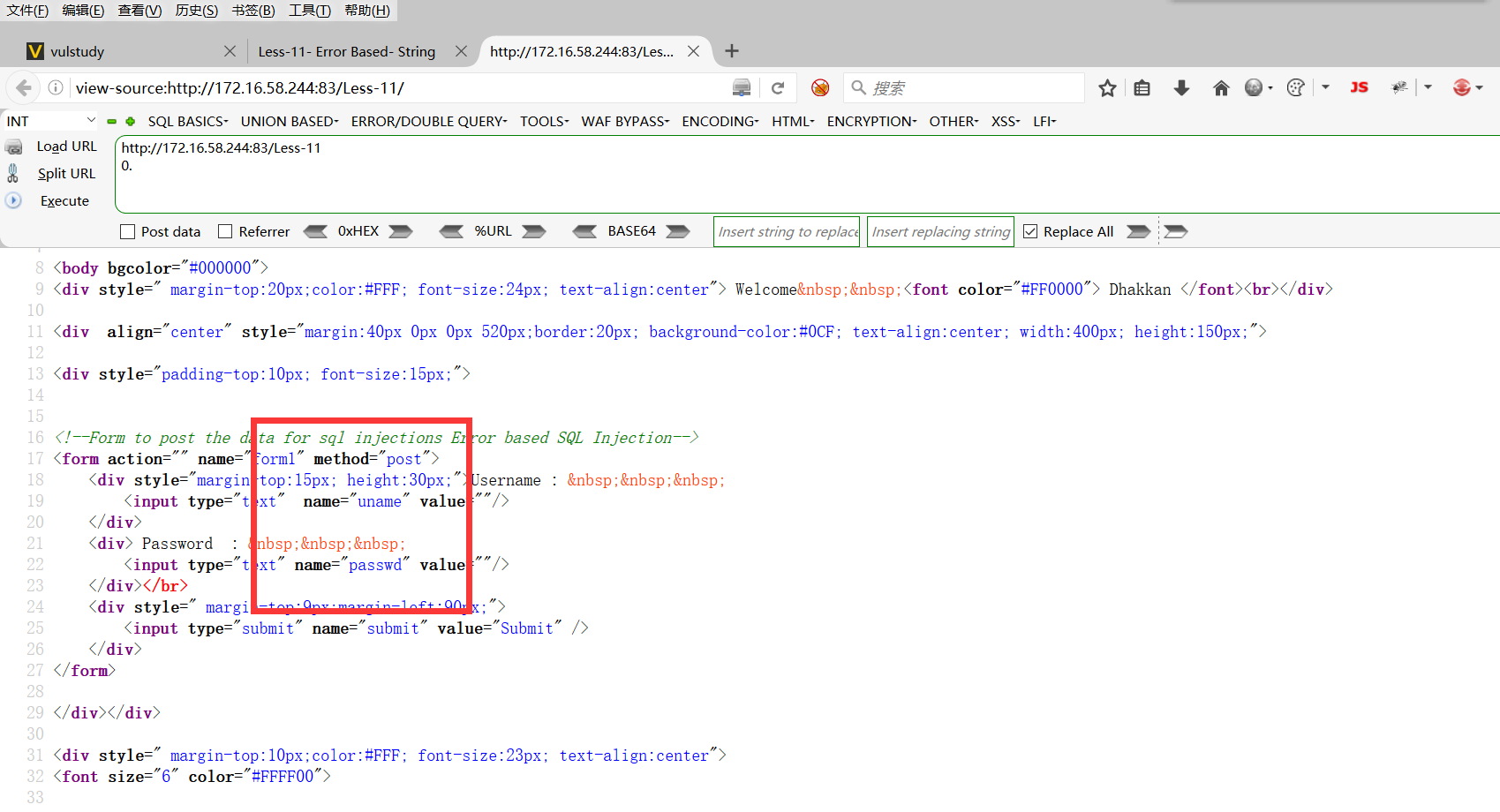Expand OTHER menu in HackBar

(954, 121)
